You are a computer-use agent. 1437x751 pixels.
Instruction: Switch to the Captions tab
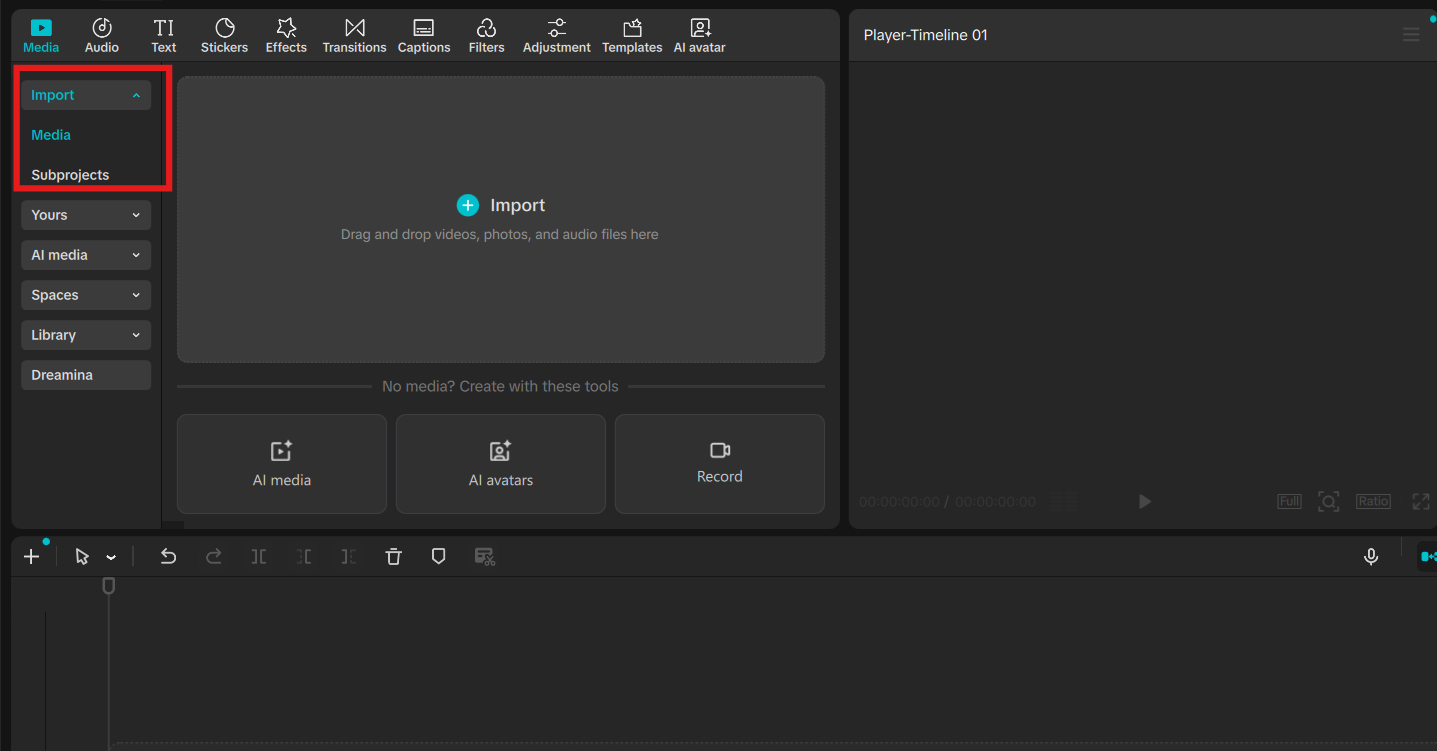(x=424, y=36)
